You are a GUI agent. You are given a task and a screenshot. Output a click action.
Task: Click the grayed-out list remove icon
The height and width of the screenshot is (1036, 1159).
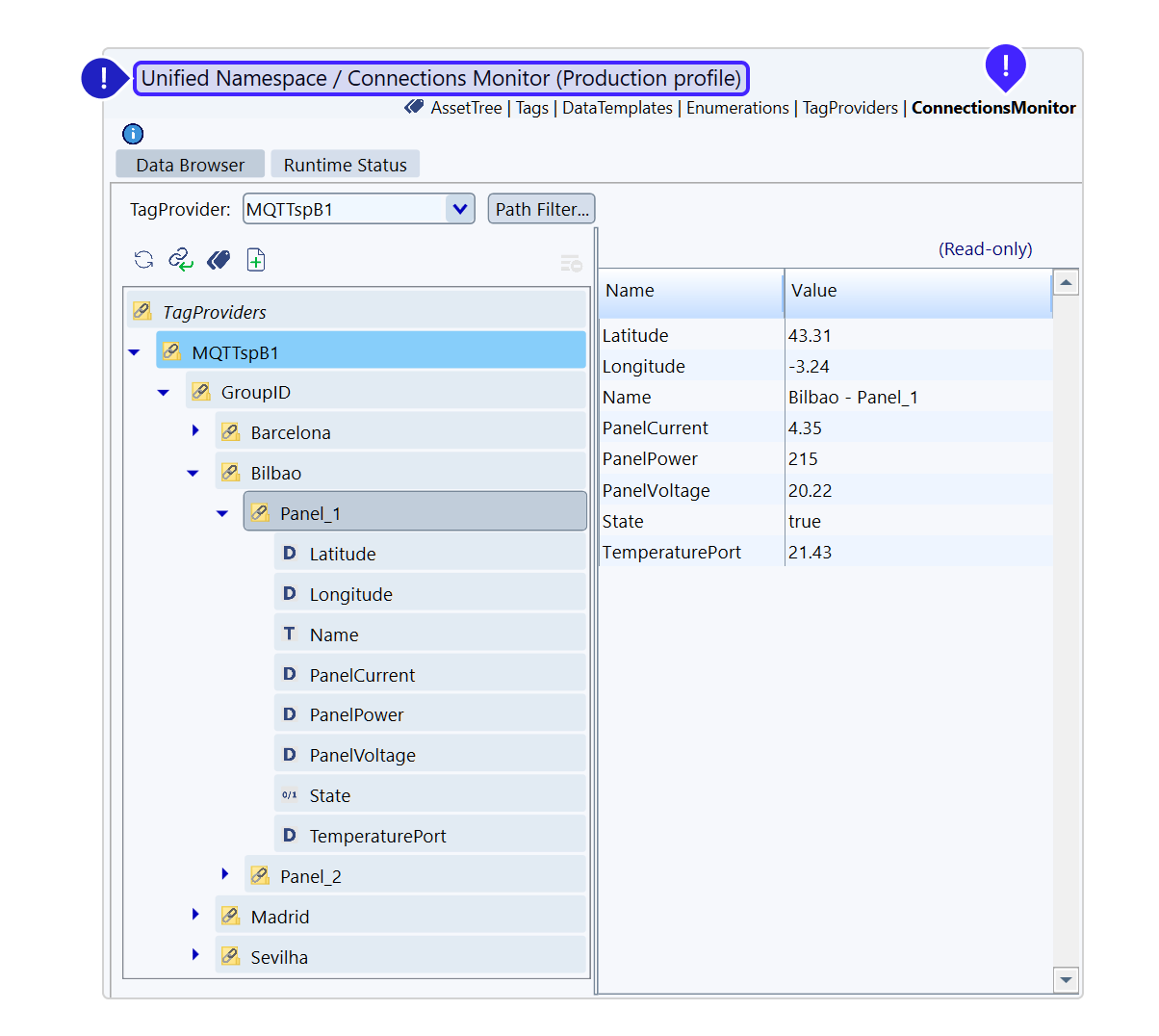coord(570,263)
